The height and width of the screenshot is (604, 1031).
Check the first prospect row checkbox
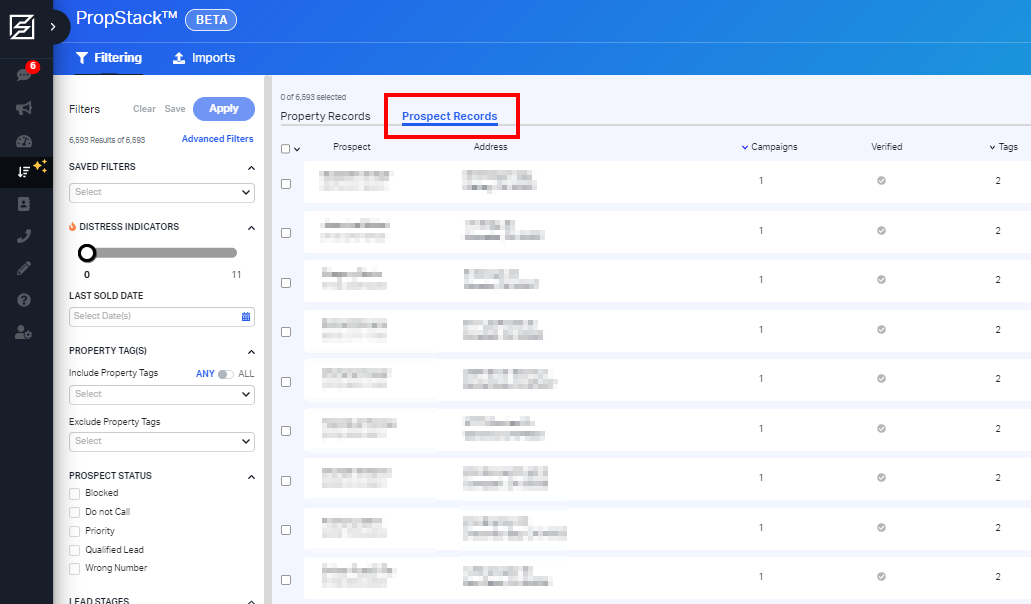286,184
